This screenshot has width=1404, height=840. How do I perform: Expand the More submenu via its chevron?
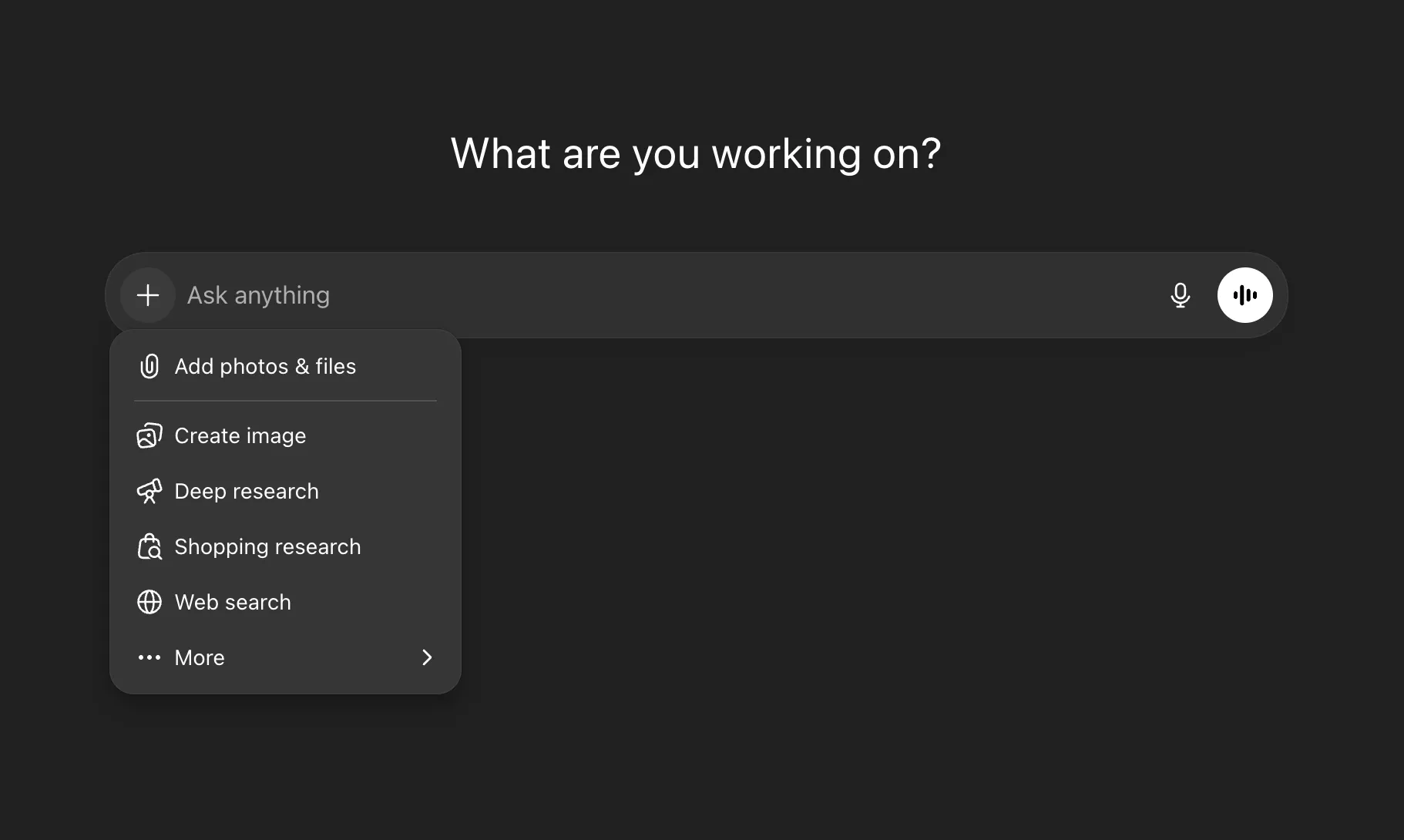[x=428, y=657]
